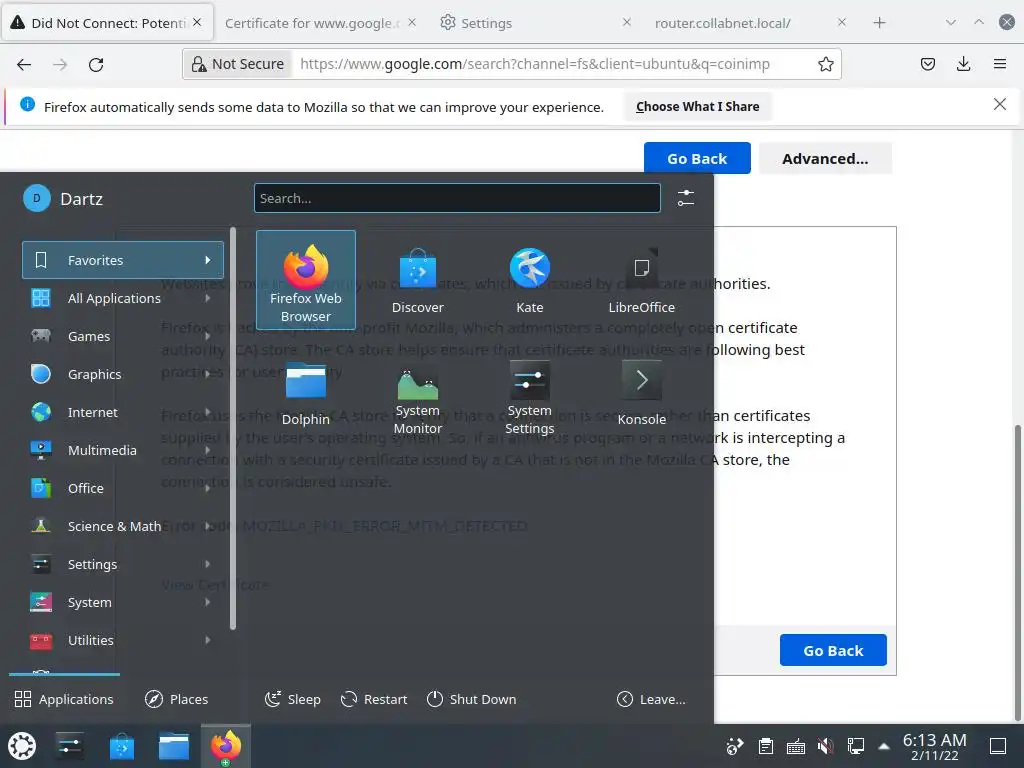Click the updates tray icon
The image size is (1024, 768).
click(x=735, y=746)
